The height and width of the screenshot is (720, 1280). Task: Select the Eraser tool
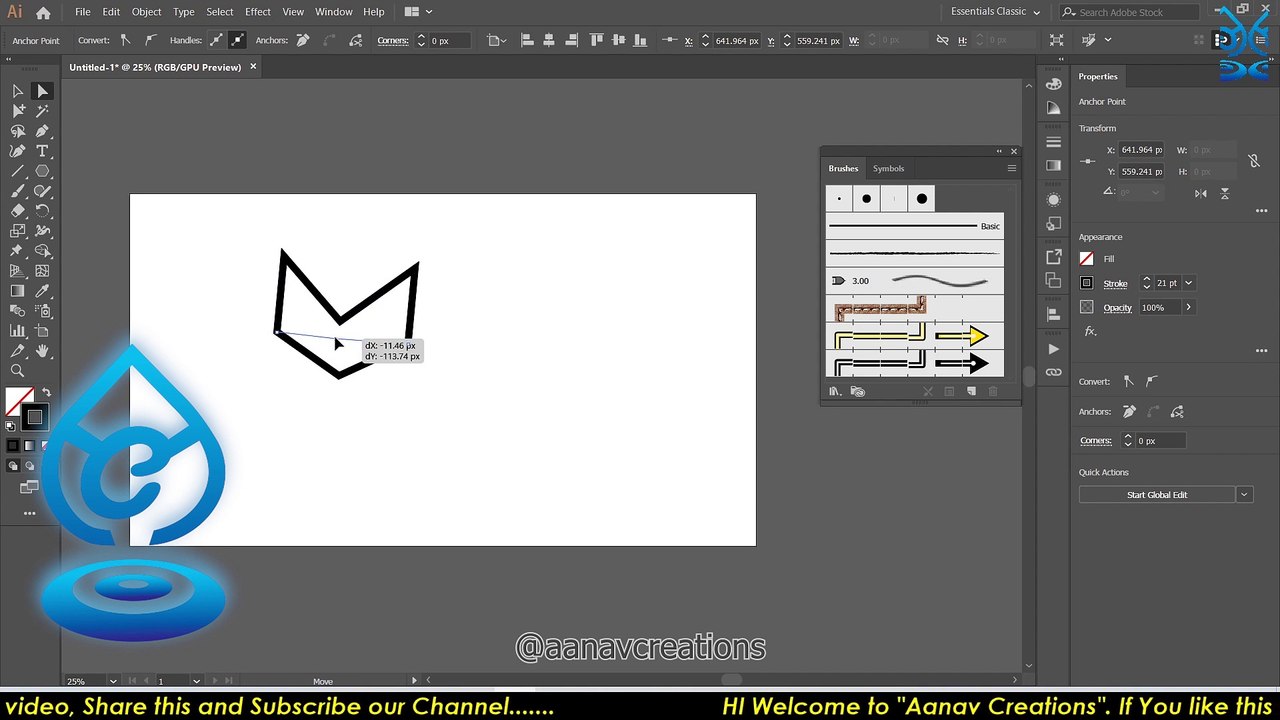click(x=17, y=211)
